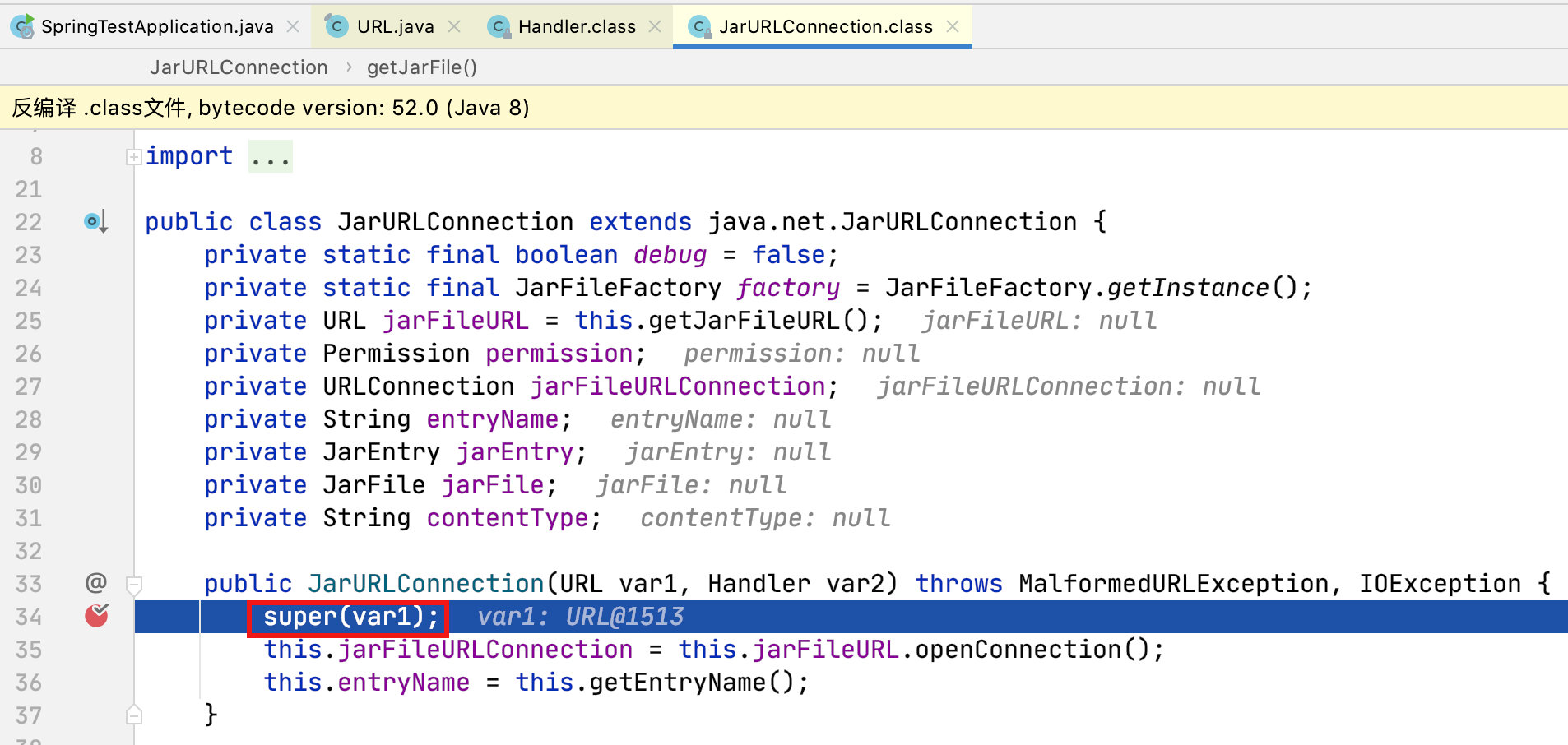Click java.net.JarURLConnection superclass reference
Image resolution: width=1568 pixels, height=745 pixels.
tap(893, 222)
